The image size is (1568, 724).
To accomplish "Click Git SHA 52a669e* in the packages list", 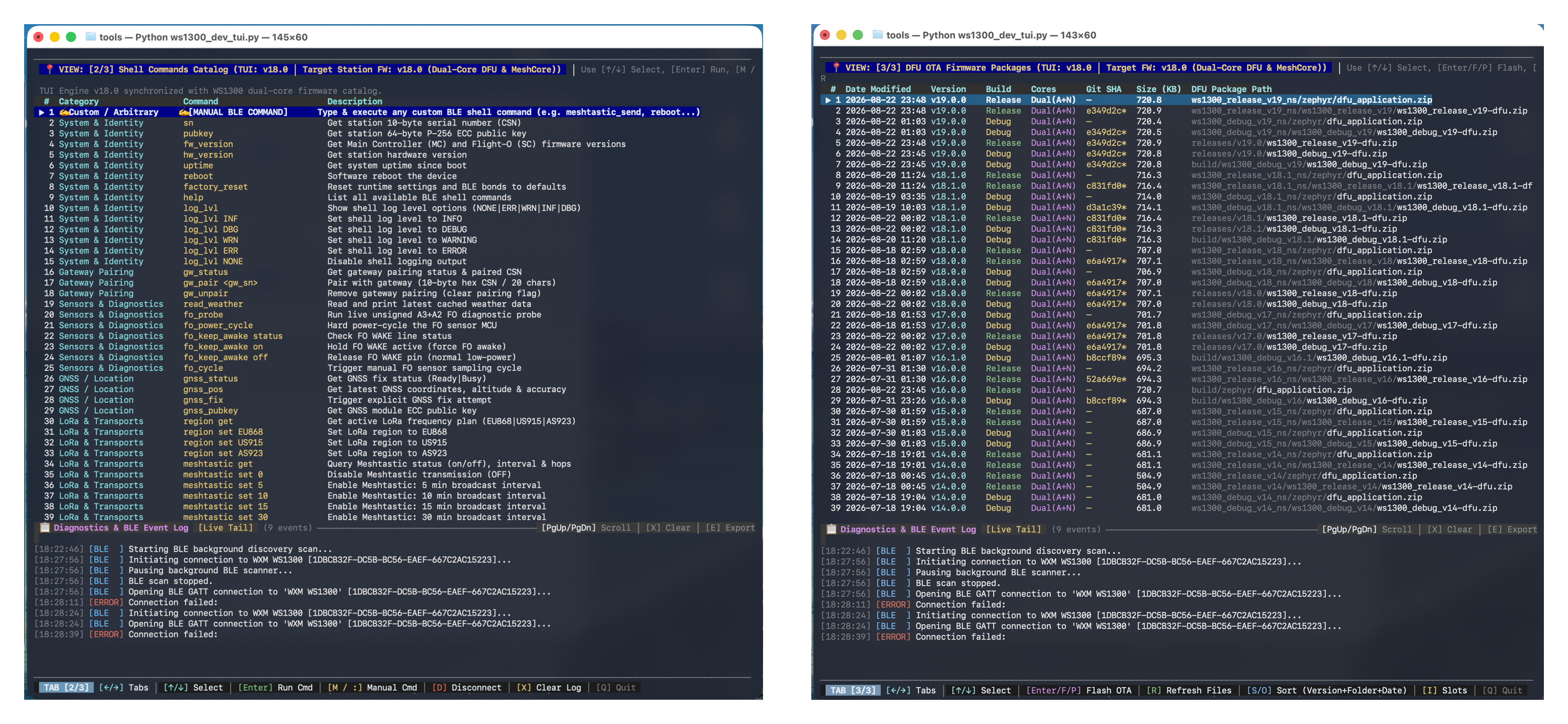I will tap(1106, 379).
